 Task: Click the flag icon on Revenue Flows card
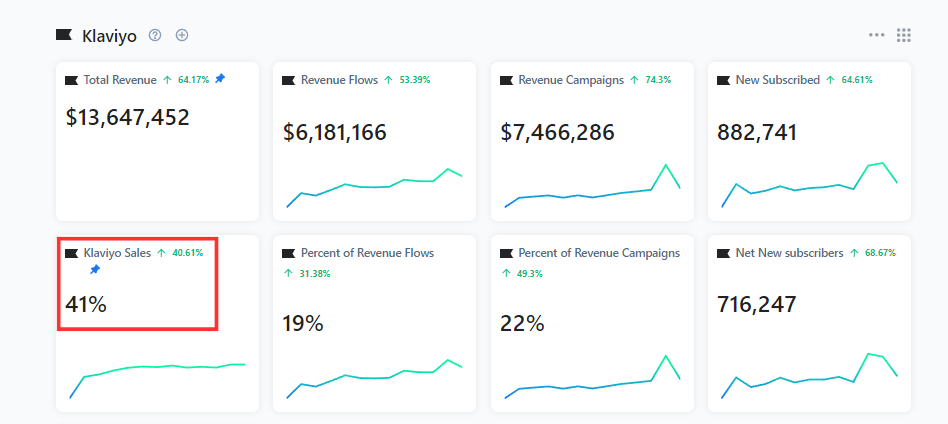tap(288, 80)
